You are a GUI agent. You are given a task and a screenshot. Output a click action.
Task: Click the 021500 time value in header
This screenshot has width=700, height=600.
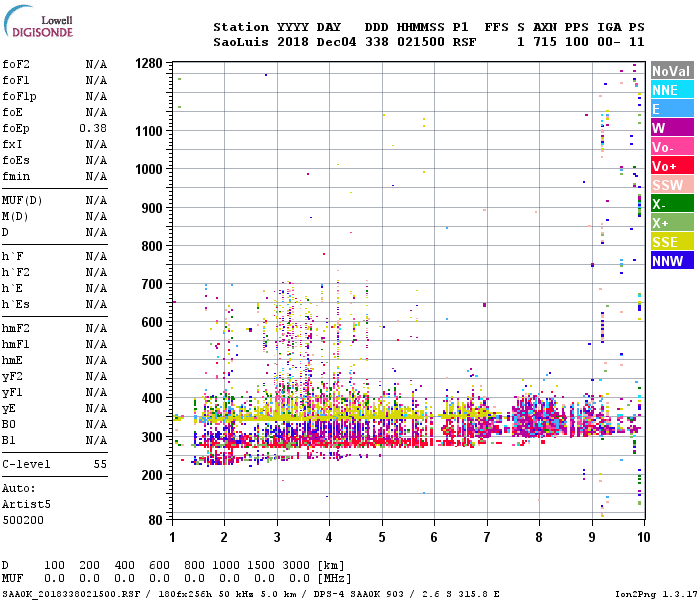tap(421, 42)
